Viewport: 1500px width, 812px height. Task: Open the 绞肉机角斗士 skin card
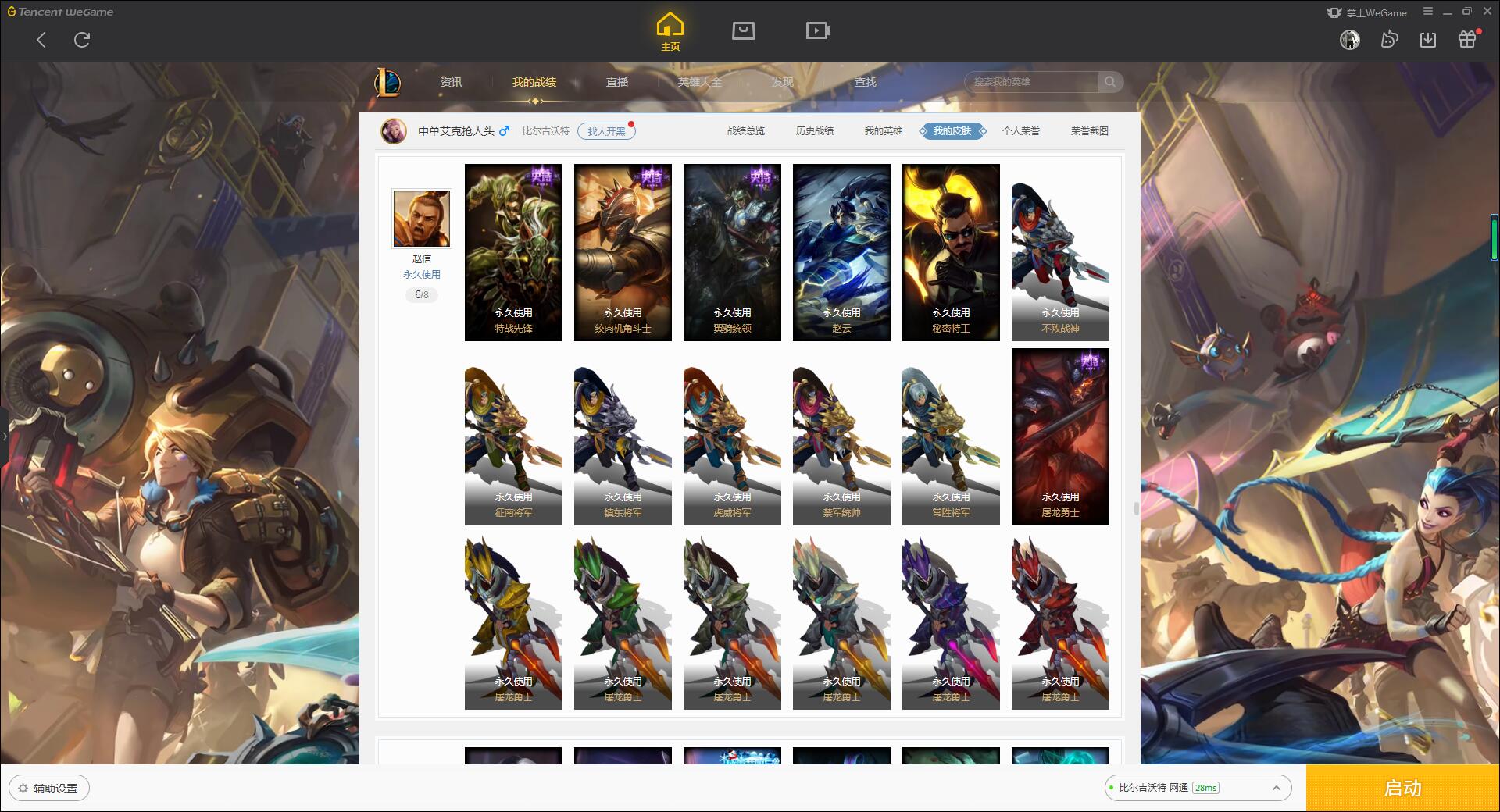(623, 252)
